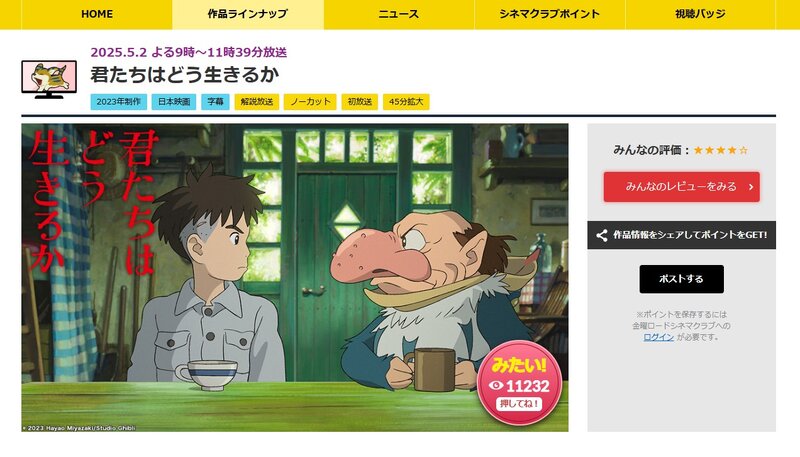Click the star rating icons
800x457 pixels.
tap(720, 150)
